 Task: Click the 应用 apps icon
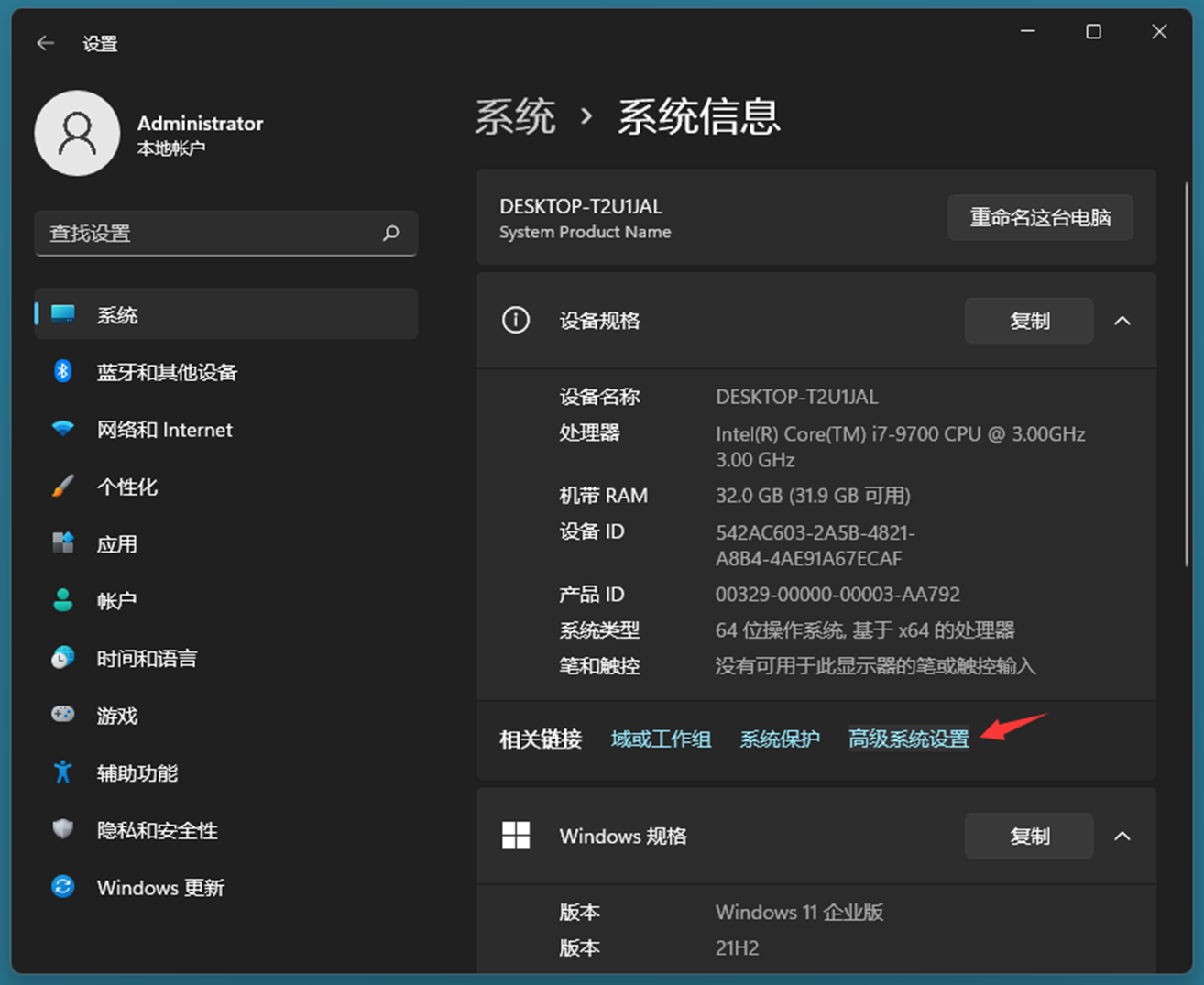tap(63, 542)
